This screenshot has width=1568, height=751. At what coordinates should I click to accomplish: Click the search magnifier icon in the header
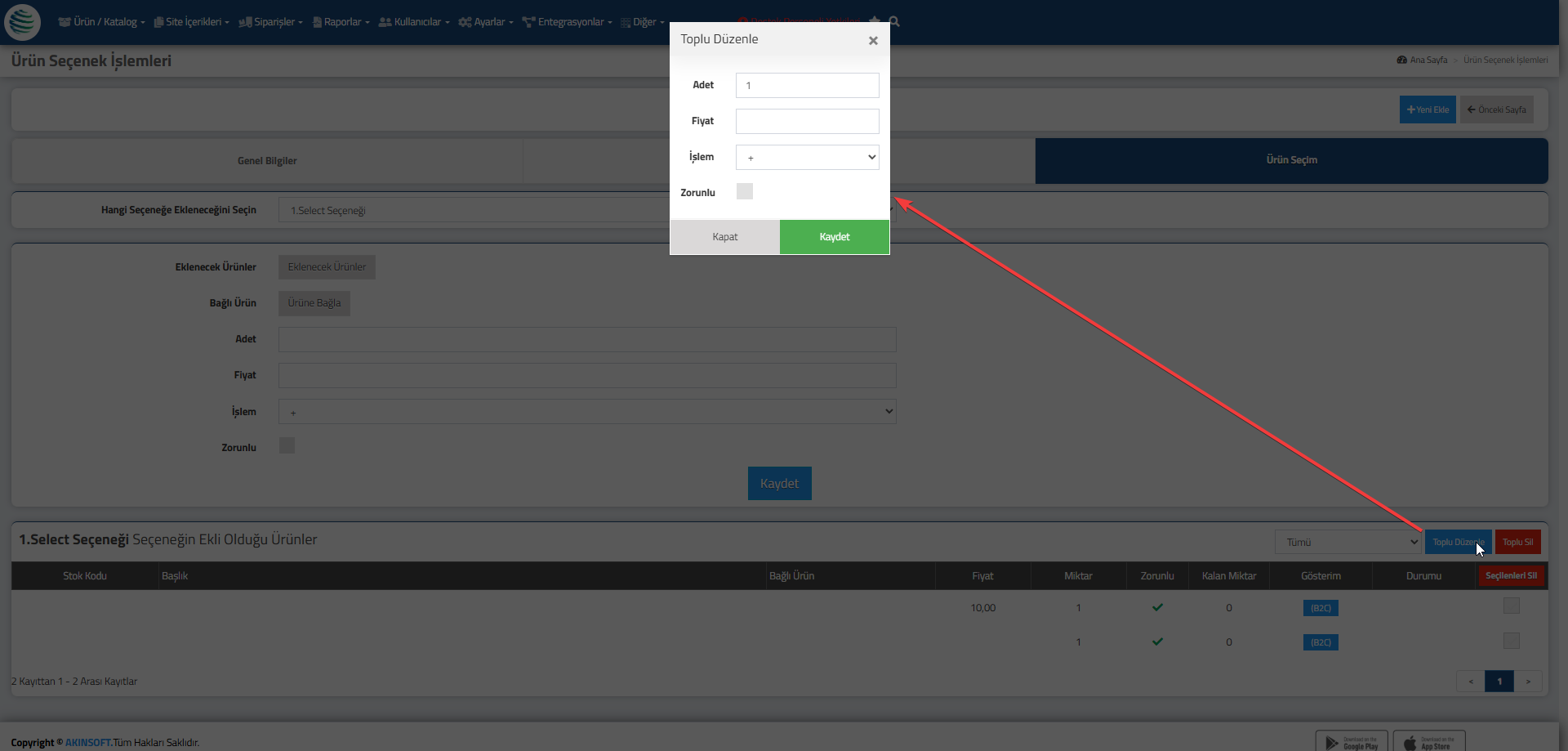894,21
